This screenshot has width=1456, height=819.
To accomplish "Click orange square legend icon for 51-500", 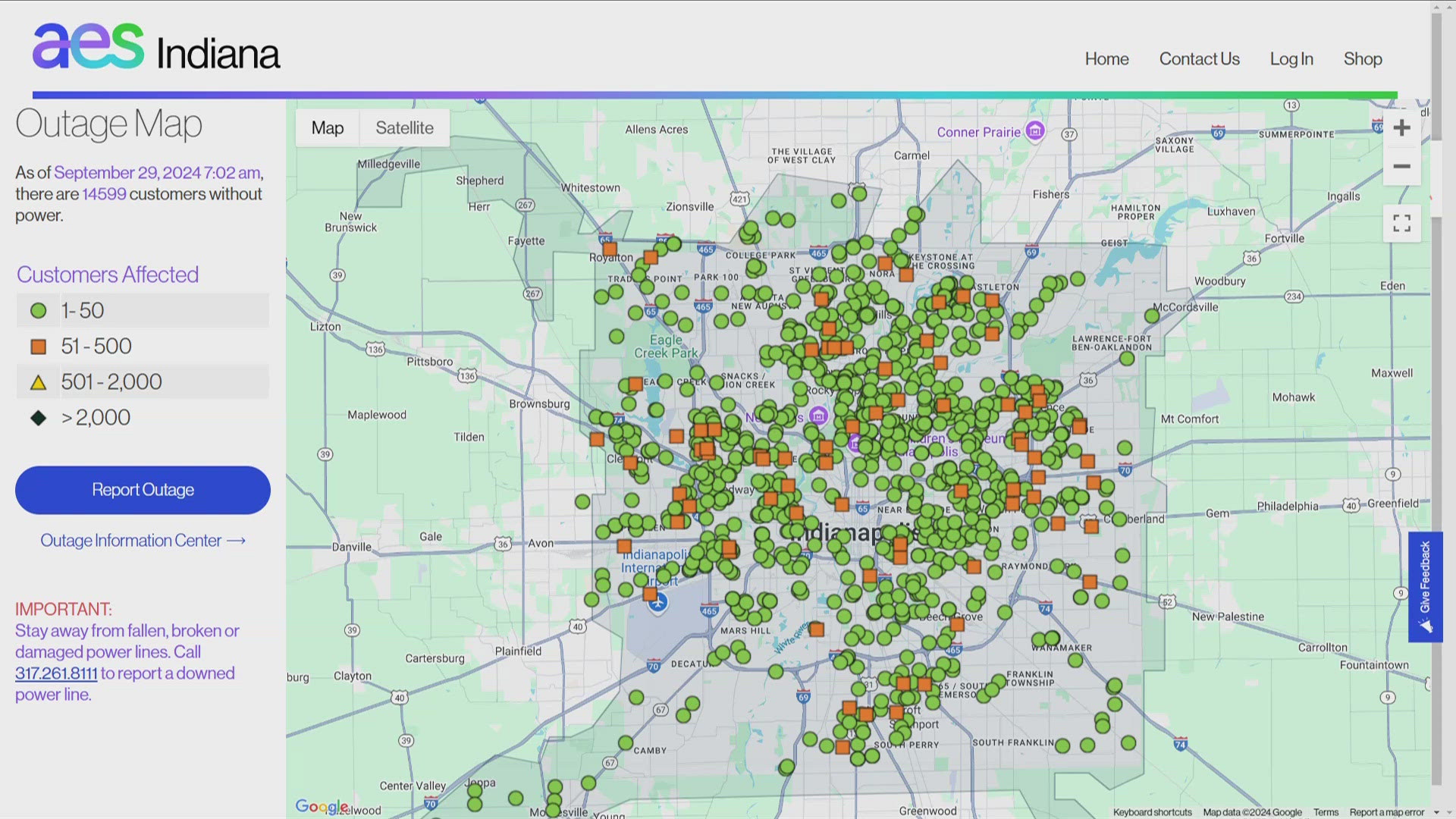I will pos(38,347).
